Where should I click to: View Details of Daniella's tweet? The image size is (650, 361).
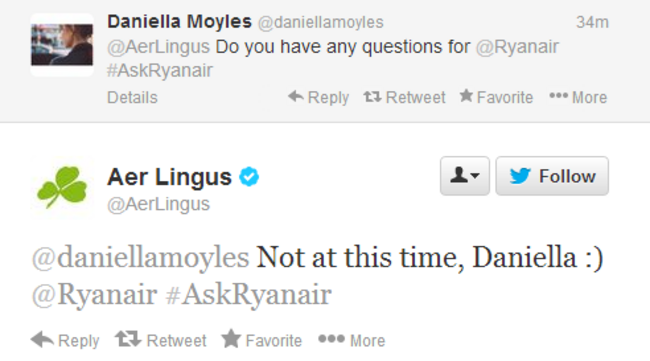point(132,98)
